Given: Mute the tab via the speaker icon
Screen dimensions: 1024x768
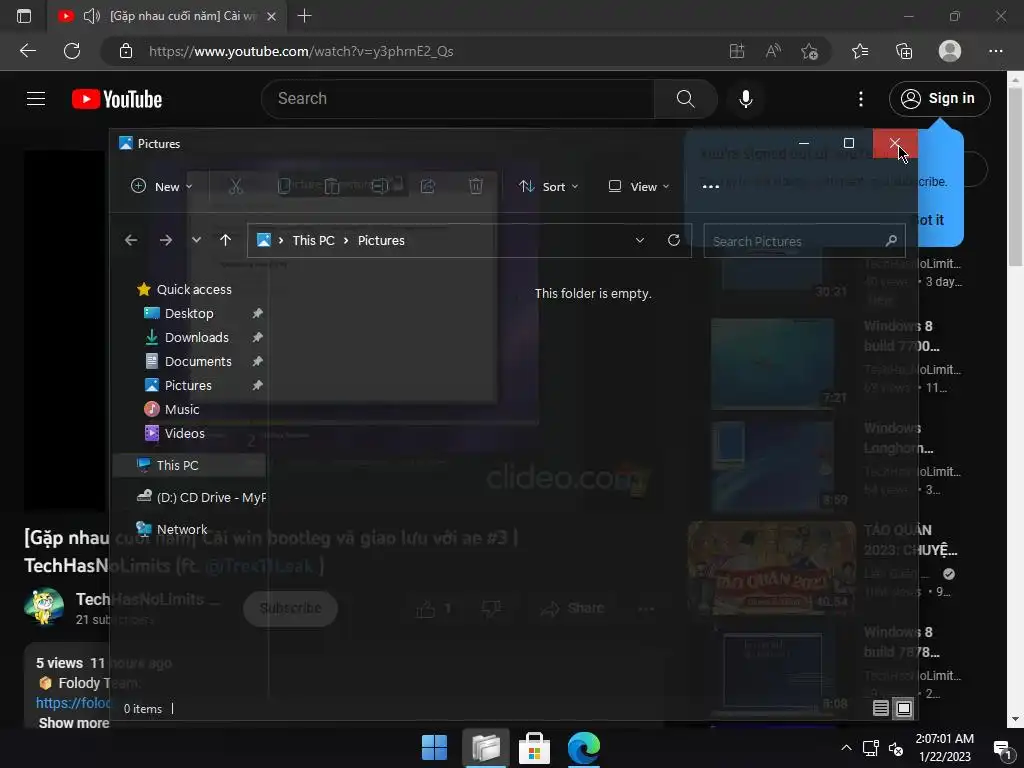Looking at the screenshot, I should [92, 16].
